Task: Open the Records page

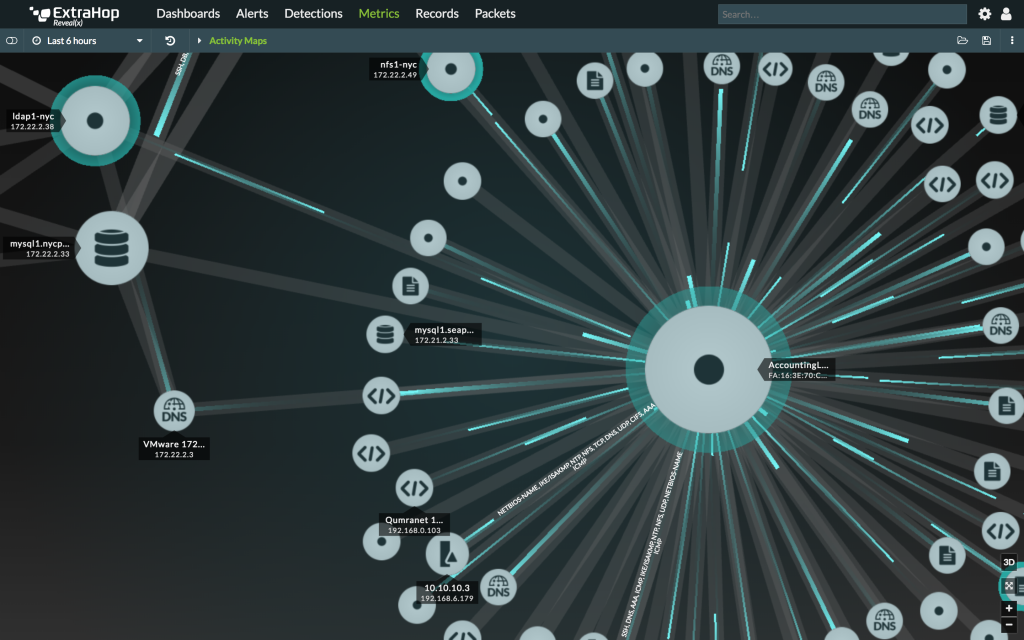Action: tap(437, 13)
